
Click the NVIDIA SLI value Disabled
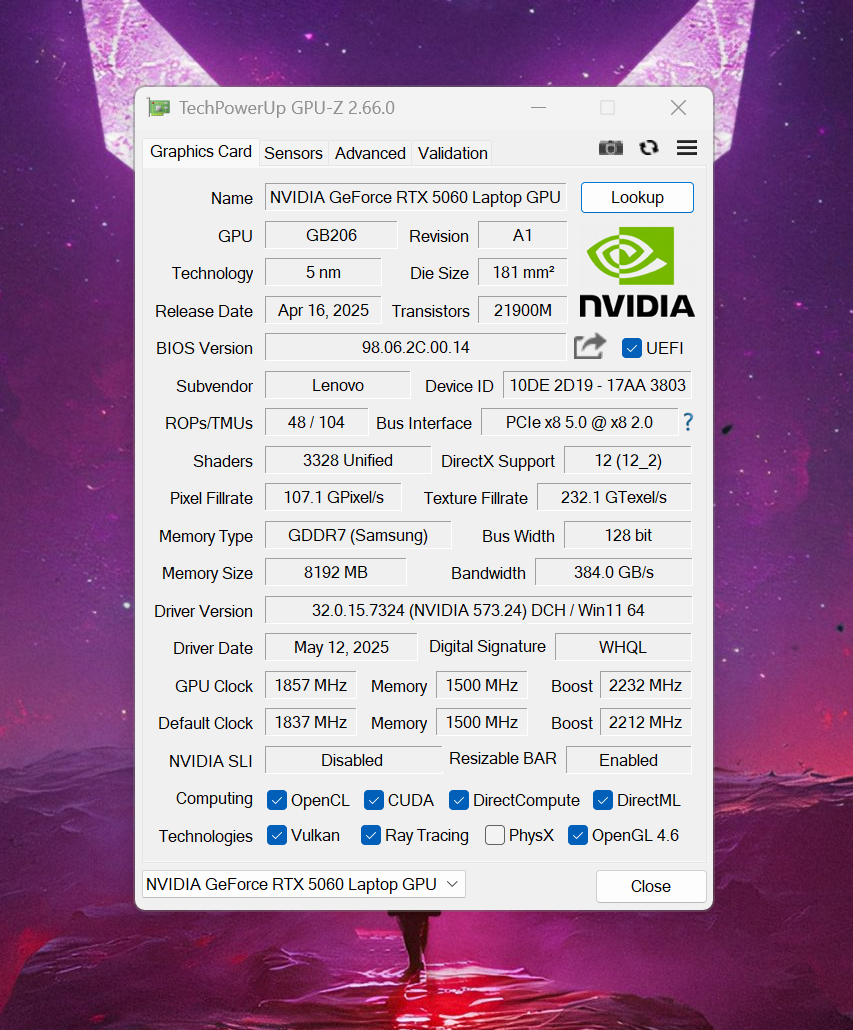pos(353,760)
